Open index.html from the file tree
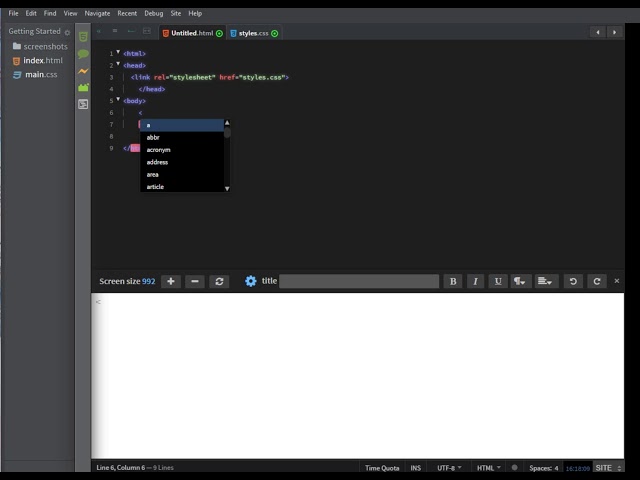This screenshot has width=640, height=480. (38, 61)
